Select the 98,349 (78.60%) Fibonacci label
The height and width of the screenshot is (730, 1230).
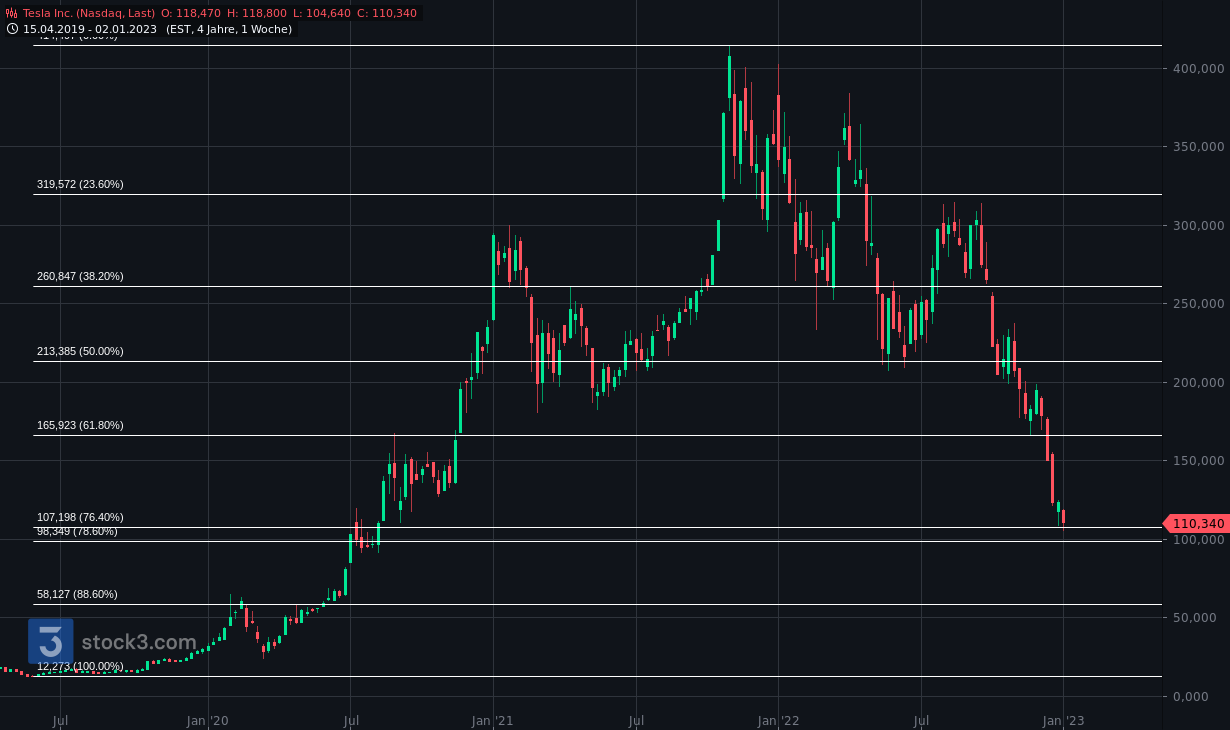click(77, 531)
